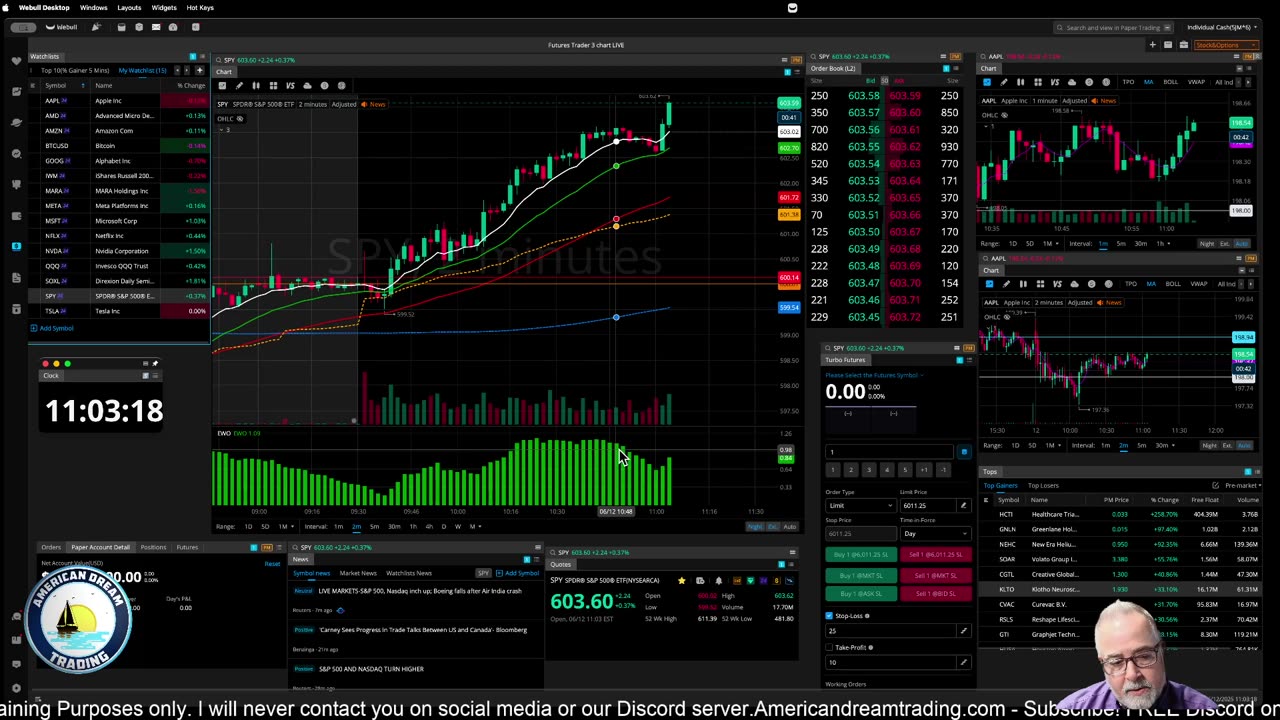Image resolution: width=1280 pixels, height=720 pixels.
Task: Toggle Night session on the lower AAPL chart
Action: point(1210,445)
